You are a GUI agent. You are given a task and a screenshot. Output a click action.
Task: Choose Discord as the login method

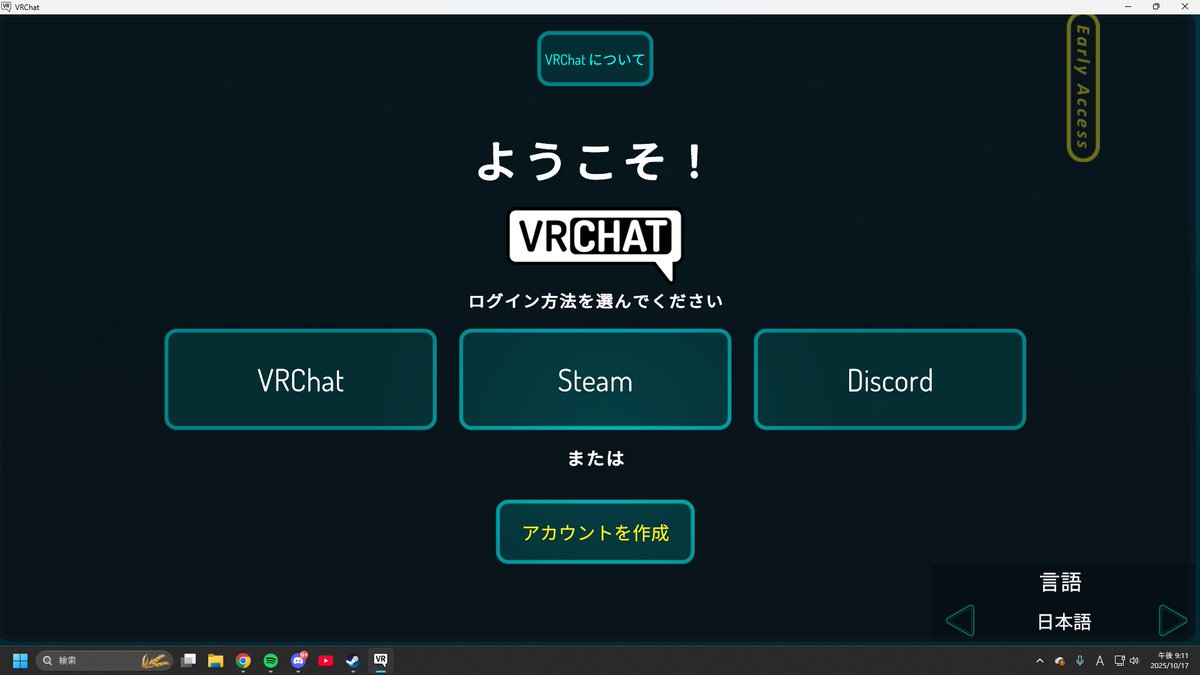pyautogui.click(x=890, y=379)
